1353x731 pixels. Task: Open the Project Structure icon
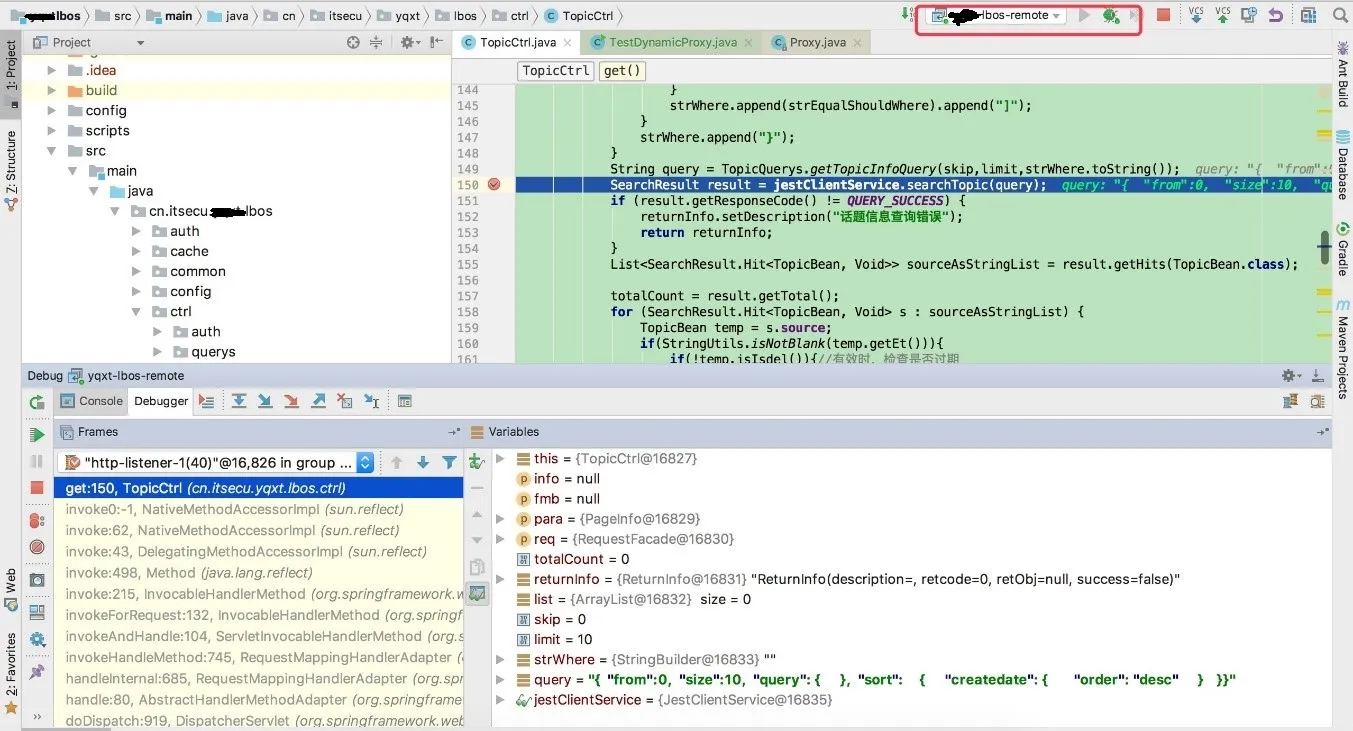(x=1309, y=15)
